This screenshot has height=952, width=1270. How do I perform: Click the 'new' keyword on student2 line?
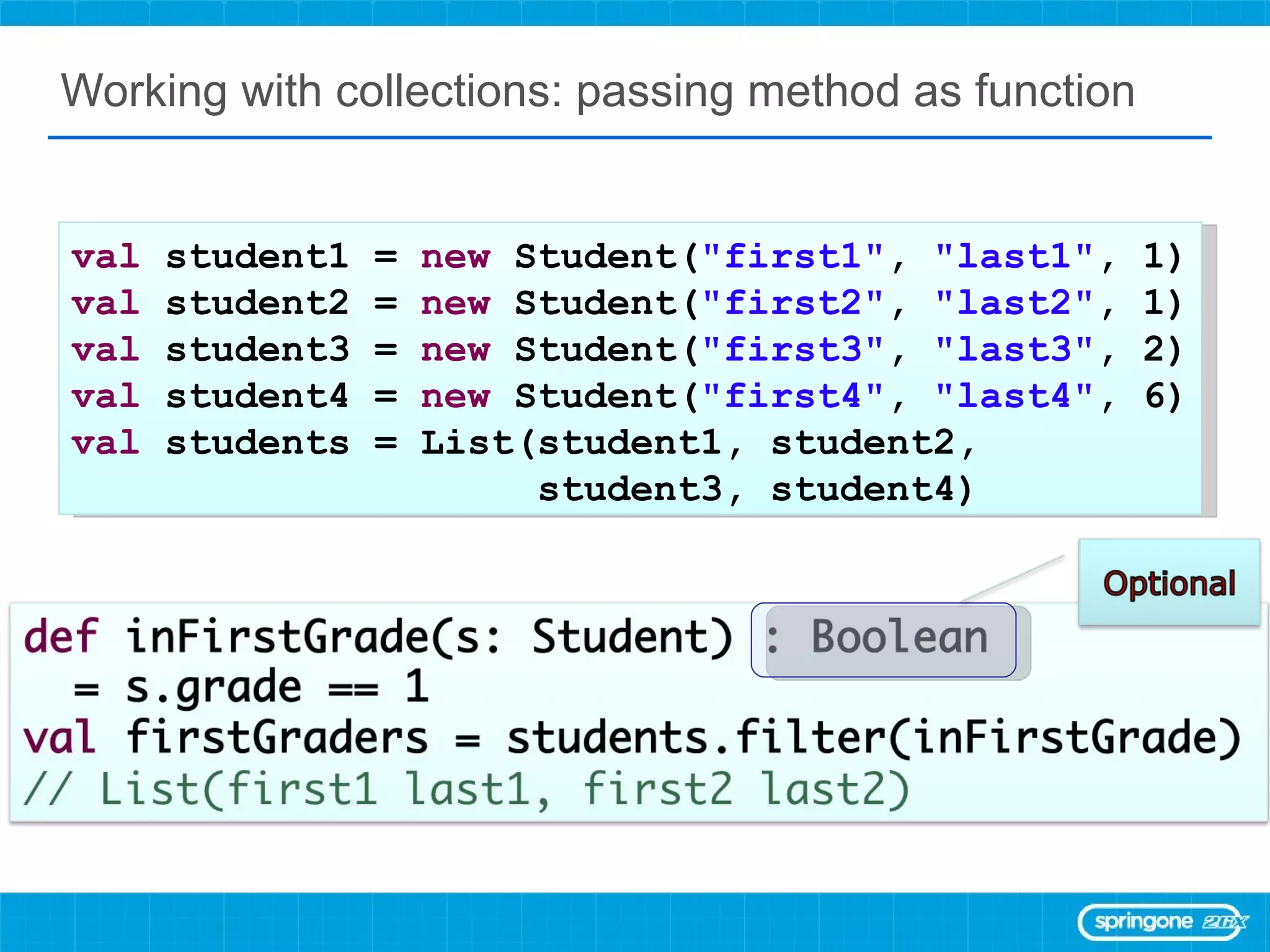[x=455, y=302]
